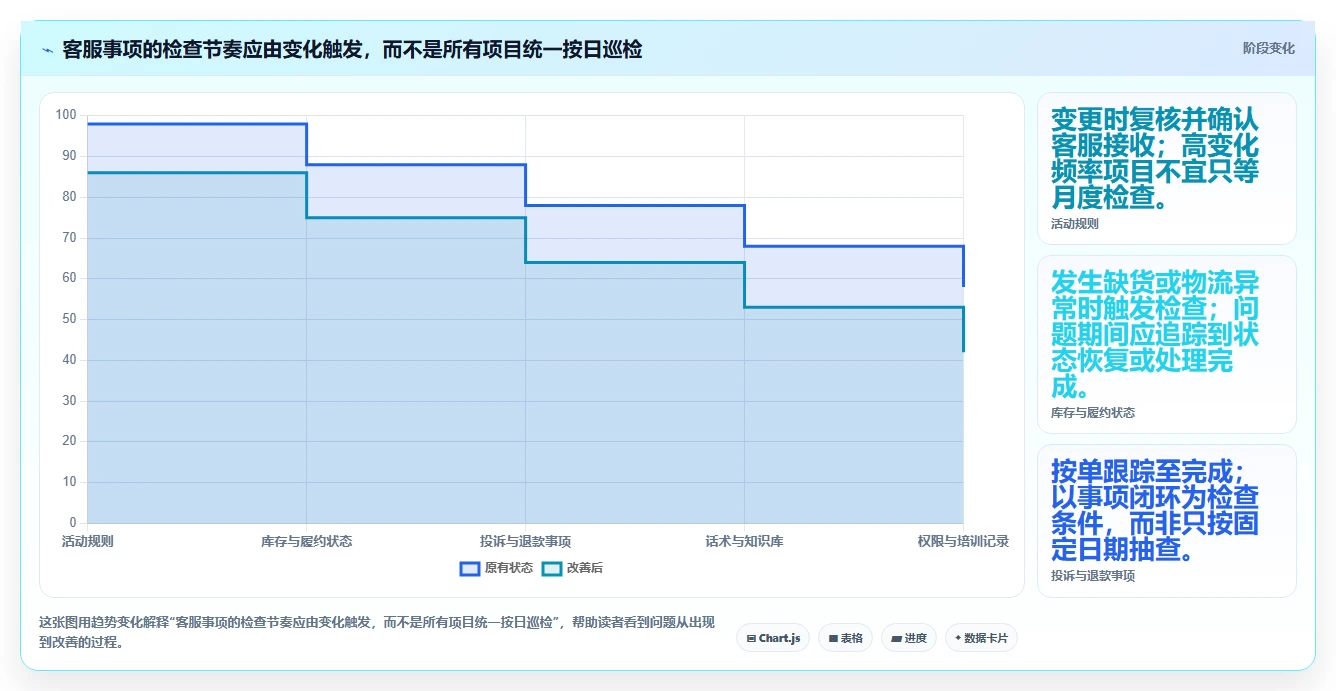Select the 活动规则 x-axis label
Screen dimensions: 1336x691
coord(87,541)
